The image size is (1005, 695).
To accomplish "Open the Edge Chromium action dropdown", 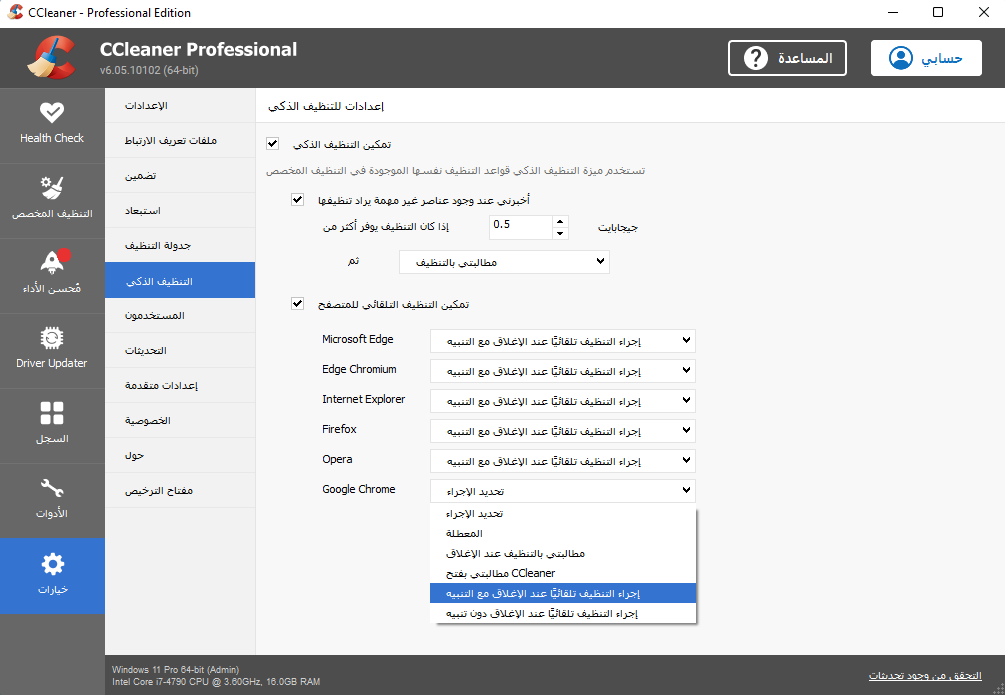I will click(x=562, y=371).
